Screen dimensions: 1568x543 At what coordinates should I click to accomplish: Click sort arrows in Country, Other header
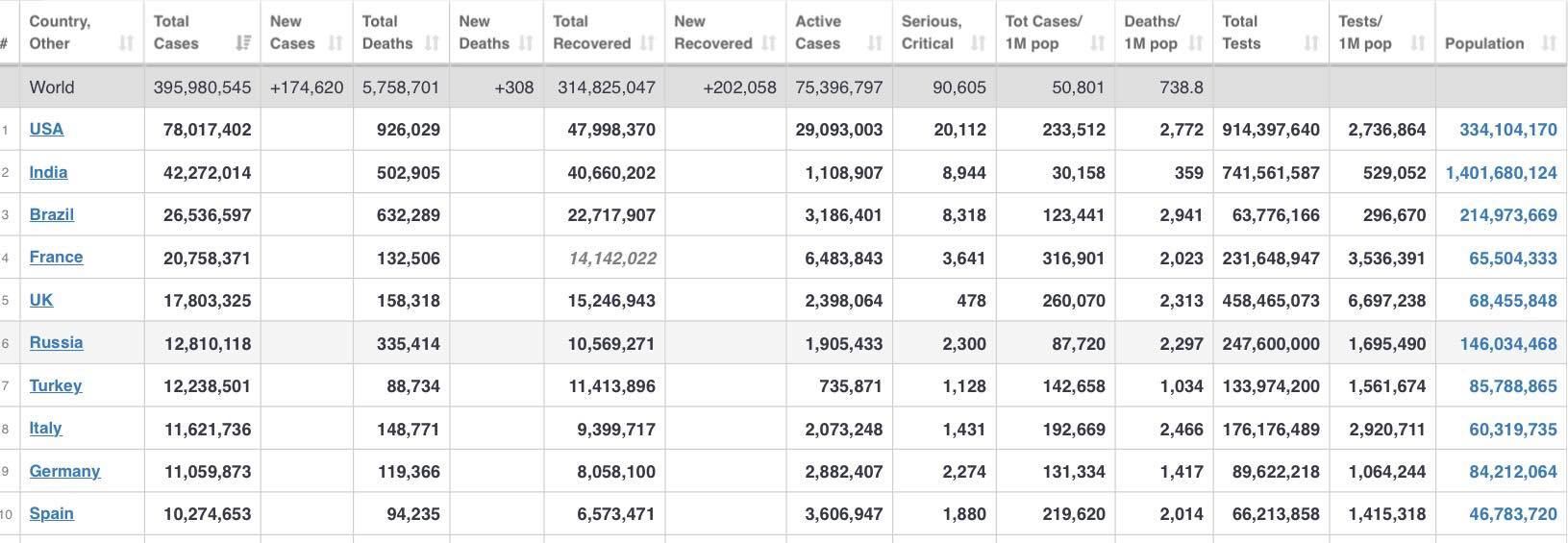click(126, 43)
